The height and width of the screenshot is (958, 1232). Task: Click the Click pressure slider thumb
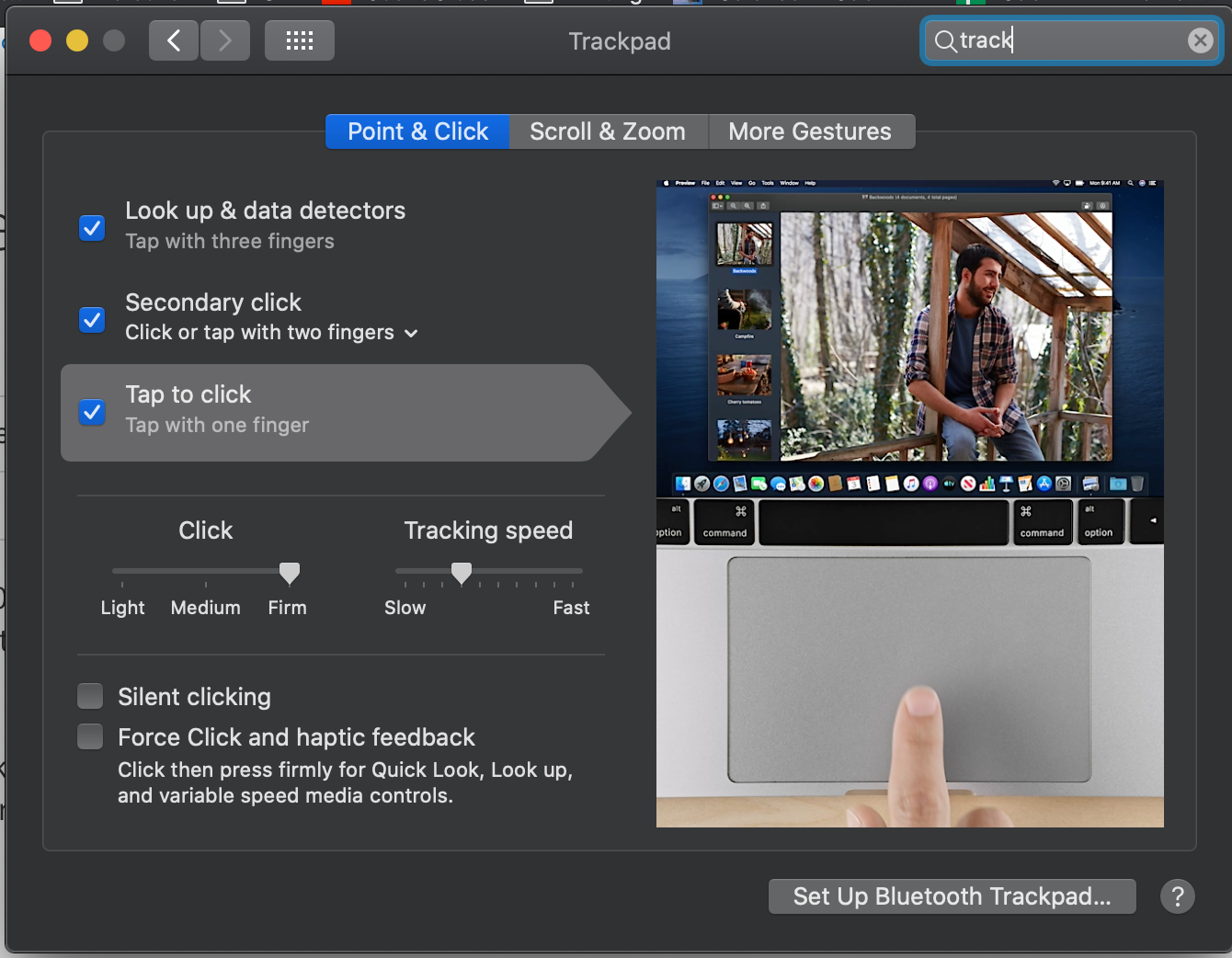coord(290,573)
